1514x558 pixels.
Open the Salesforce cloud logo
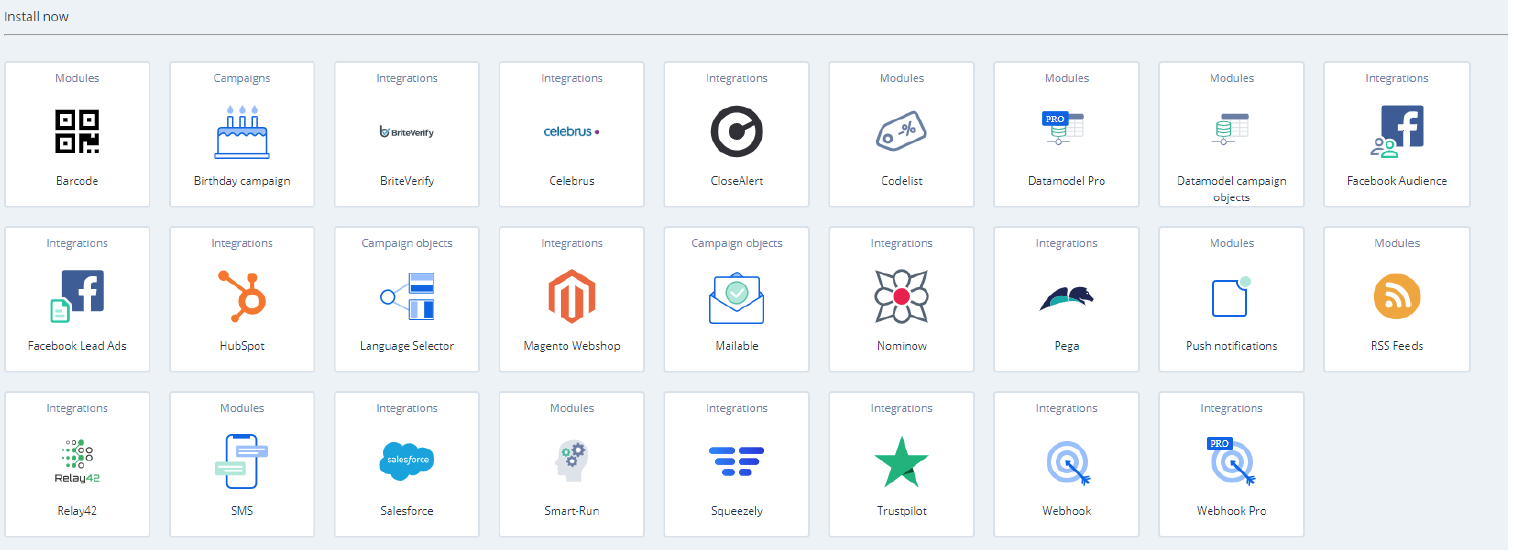[407, 461]
